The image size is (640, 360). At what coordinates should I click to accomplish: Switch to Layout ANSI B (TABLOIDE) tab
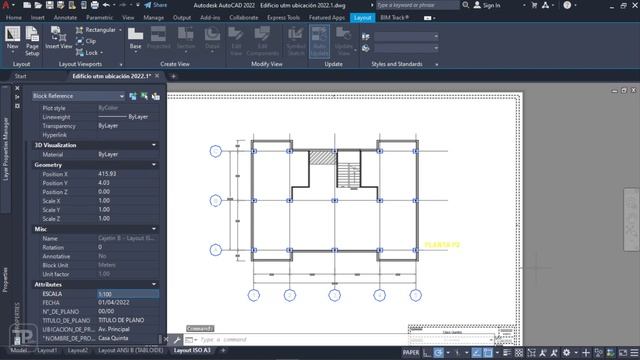pos(131,350)
